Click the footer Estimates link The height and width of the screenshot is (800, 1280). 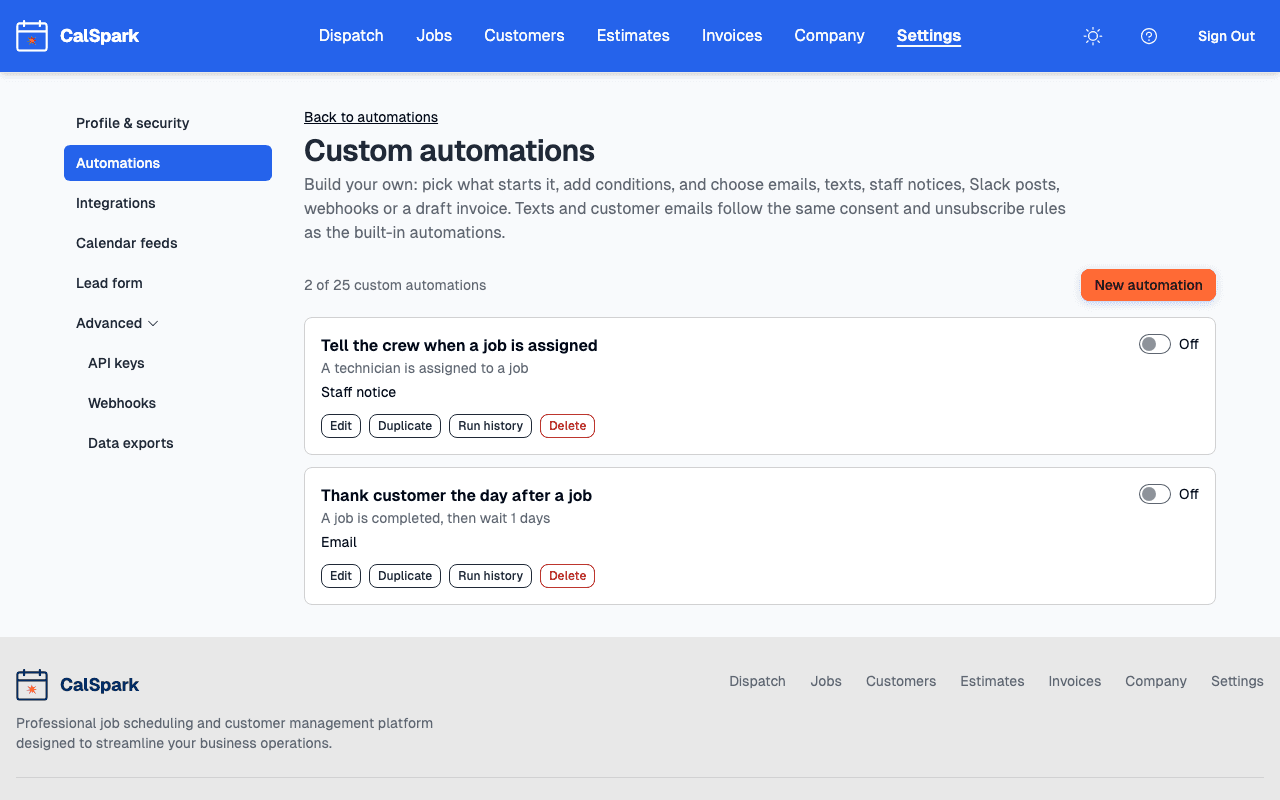point(992,681)
